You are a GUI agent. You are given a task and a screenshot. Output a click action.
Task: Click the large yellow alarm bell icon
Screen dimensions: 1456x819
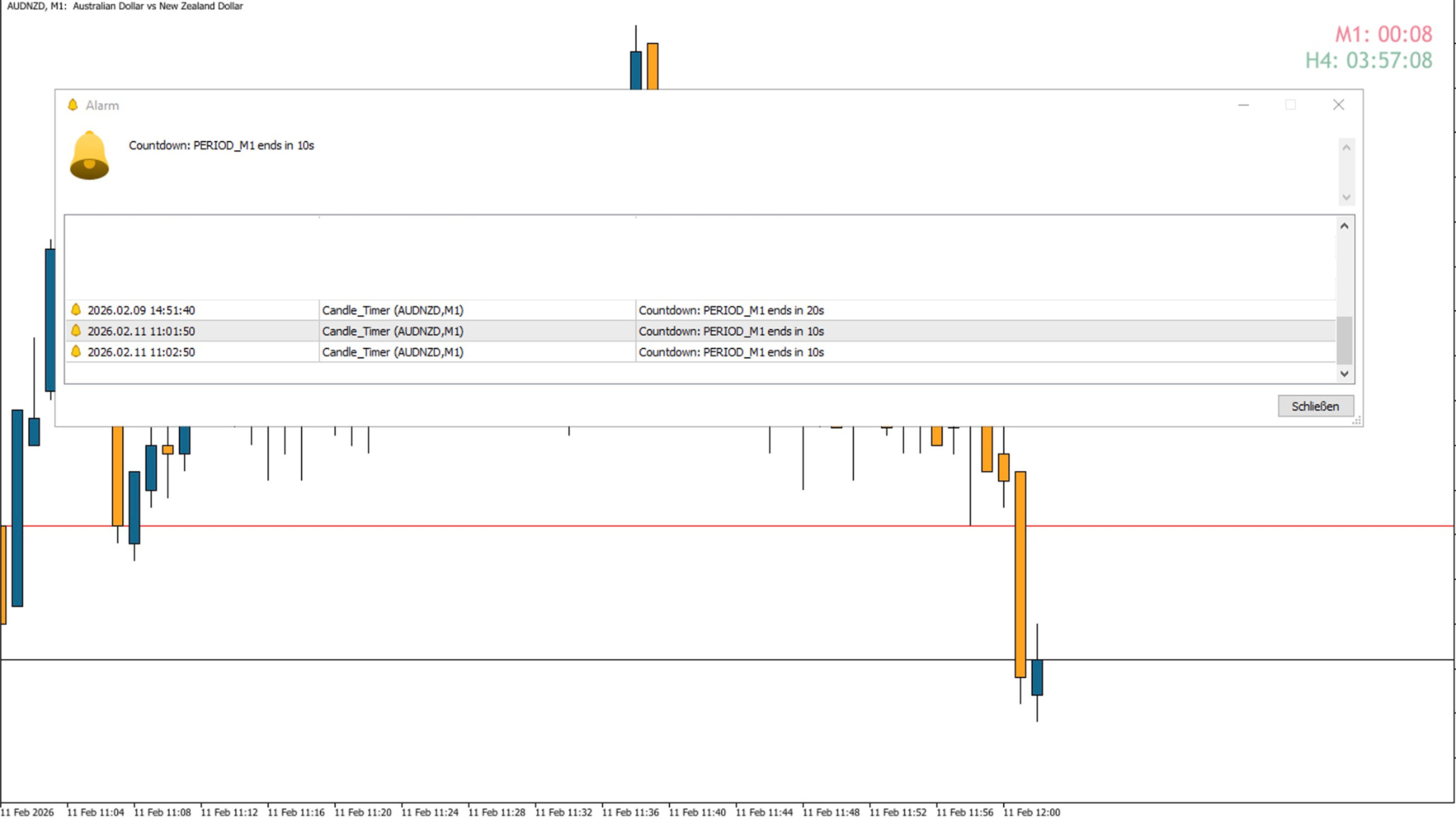click(x=89, y=155)
